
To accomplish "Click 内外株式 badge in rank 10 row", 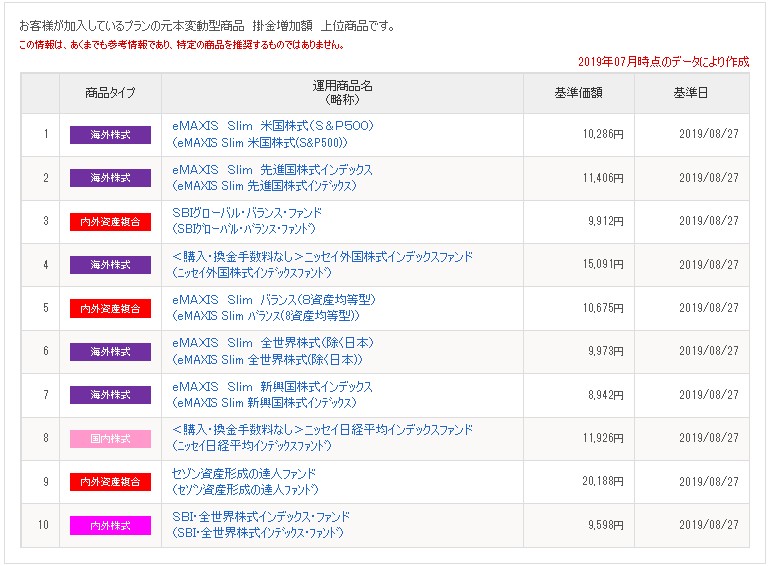I will pos(110,525).
